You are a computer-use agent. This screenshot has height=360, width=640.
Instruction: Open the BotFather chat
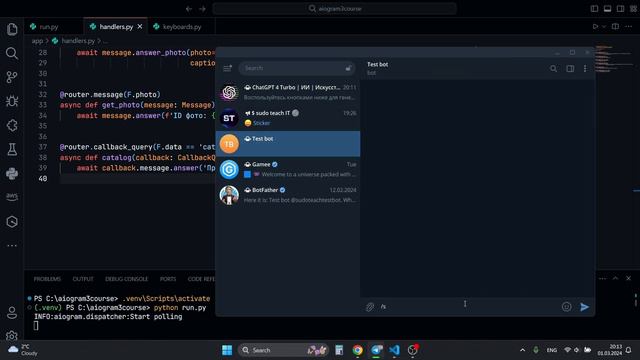[288, 195]
